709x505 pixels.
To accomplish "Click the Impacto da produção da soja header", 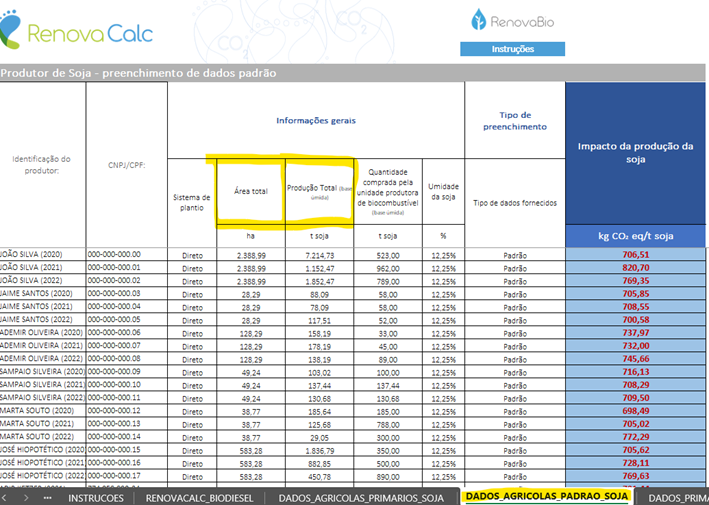I will [x=637, y=153].
